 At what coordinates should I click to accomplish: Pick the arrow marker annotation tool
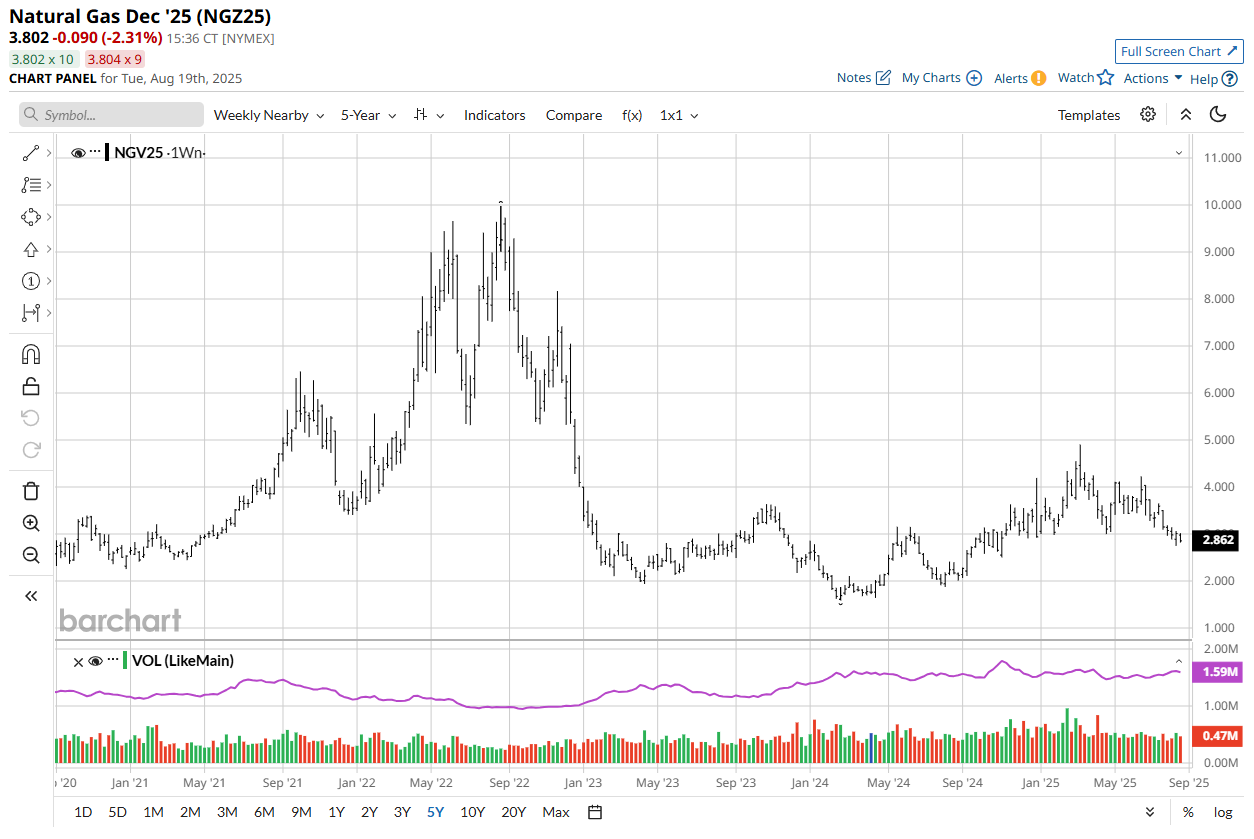[31, 249]
